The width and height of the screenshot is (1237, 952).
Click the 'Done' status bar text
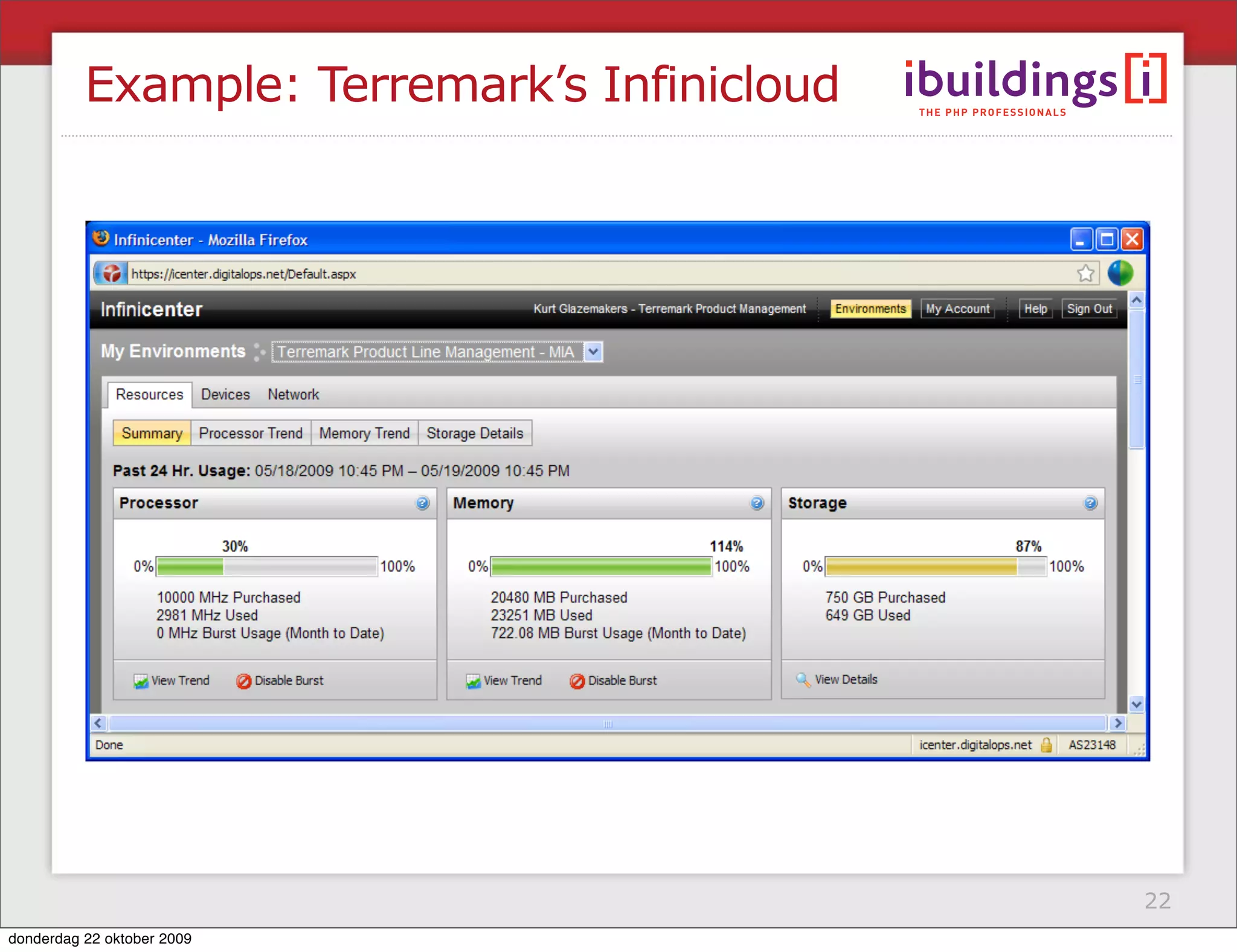109,745
